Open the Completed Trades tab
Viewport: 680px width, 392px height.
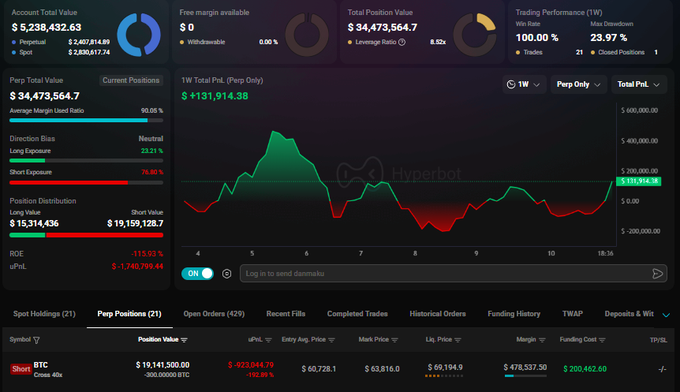coord(357,314)
